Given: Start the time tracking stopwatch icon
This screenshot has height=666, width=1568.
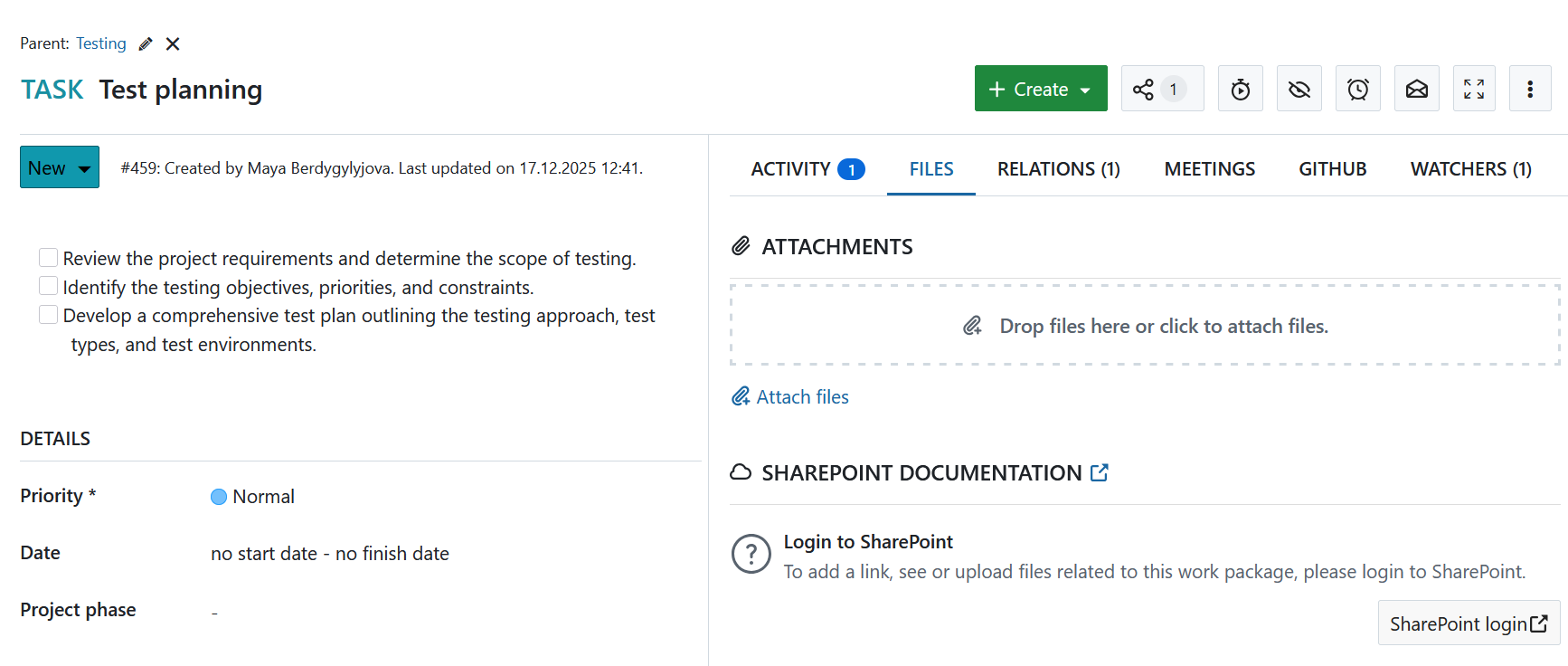Looking at the screenshot, I should (x=1241, y=89).
